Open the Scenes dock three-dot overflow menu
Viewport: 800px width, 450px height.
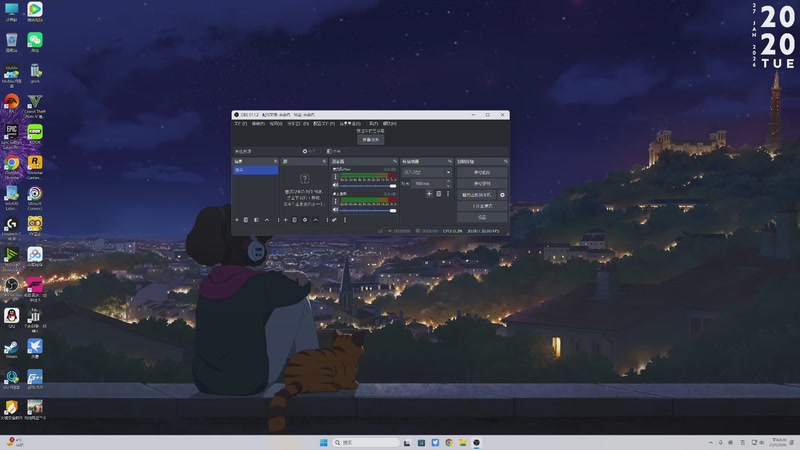click(279, 220)
